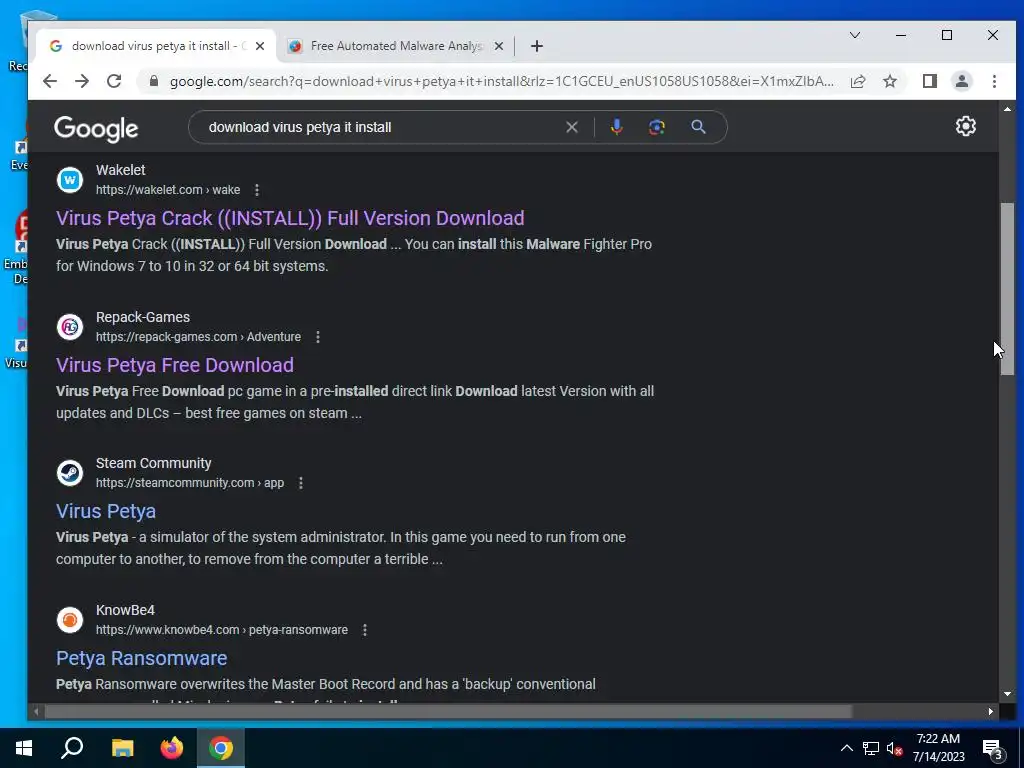
Task: Click the scroll right arrow
Action: pos(991,711)
